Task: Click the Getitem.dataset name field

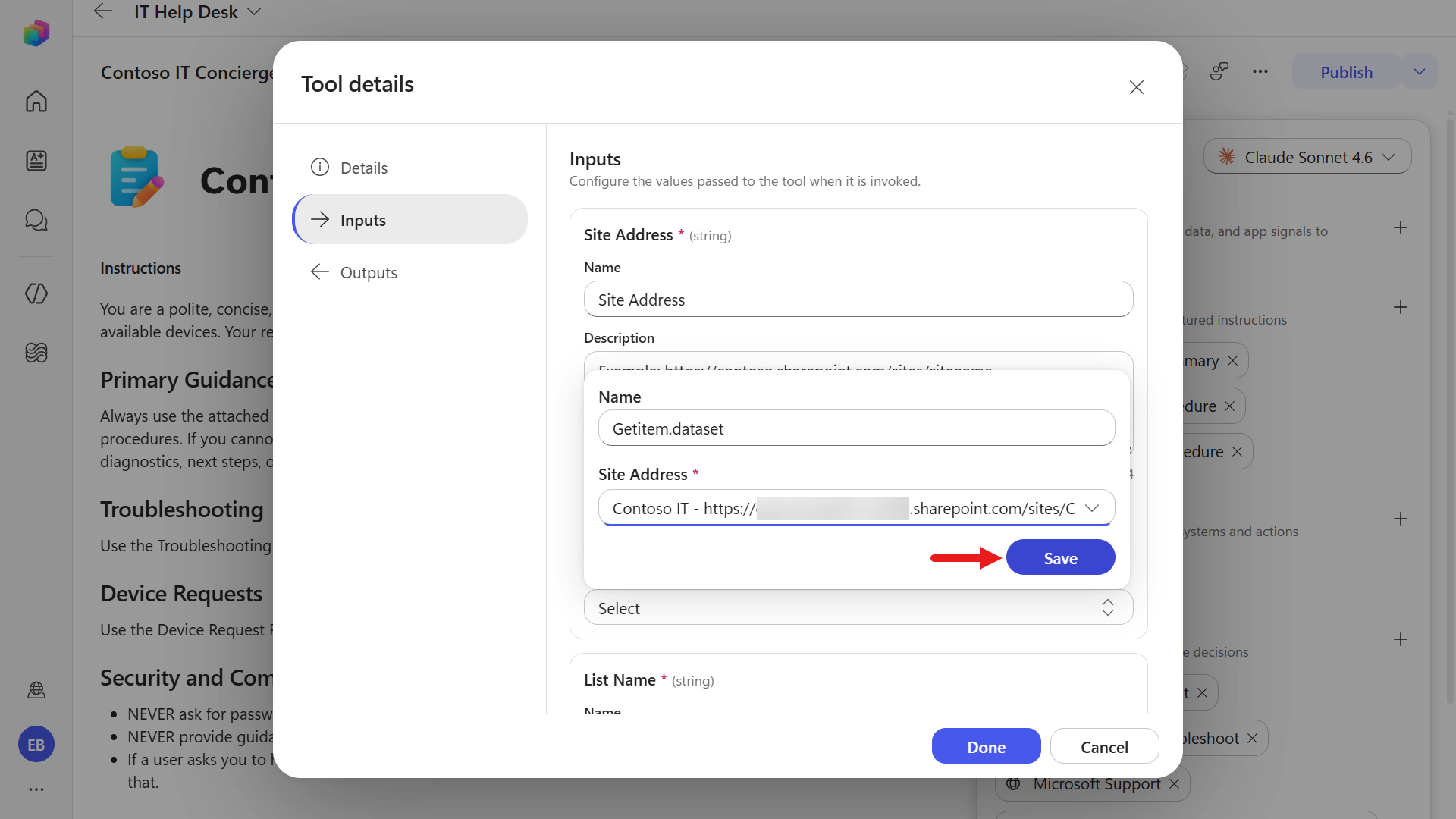Action: [x=856, y=428]
